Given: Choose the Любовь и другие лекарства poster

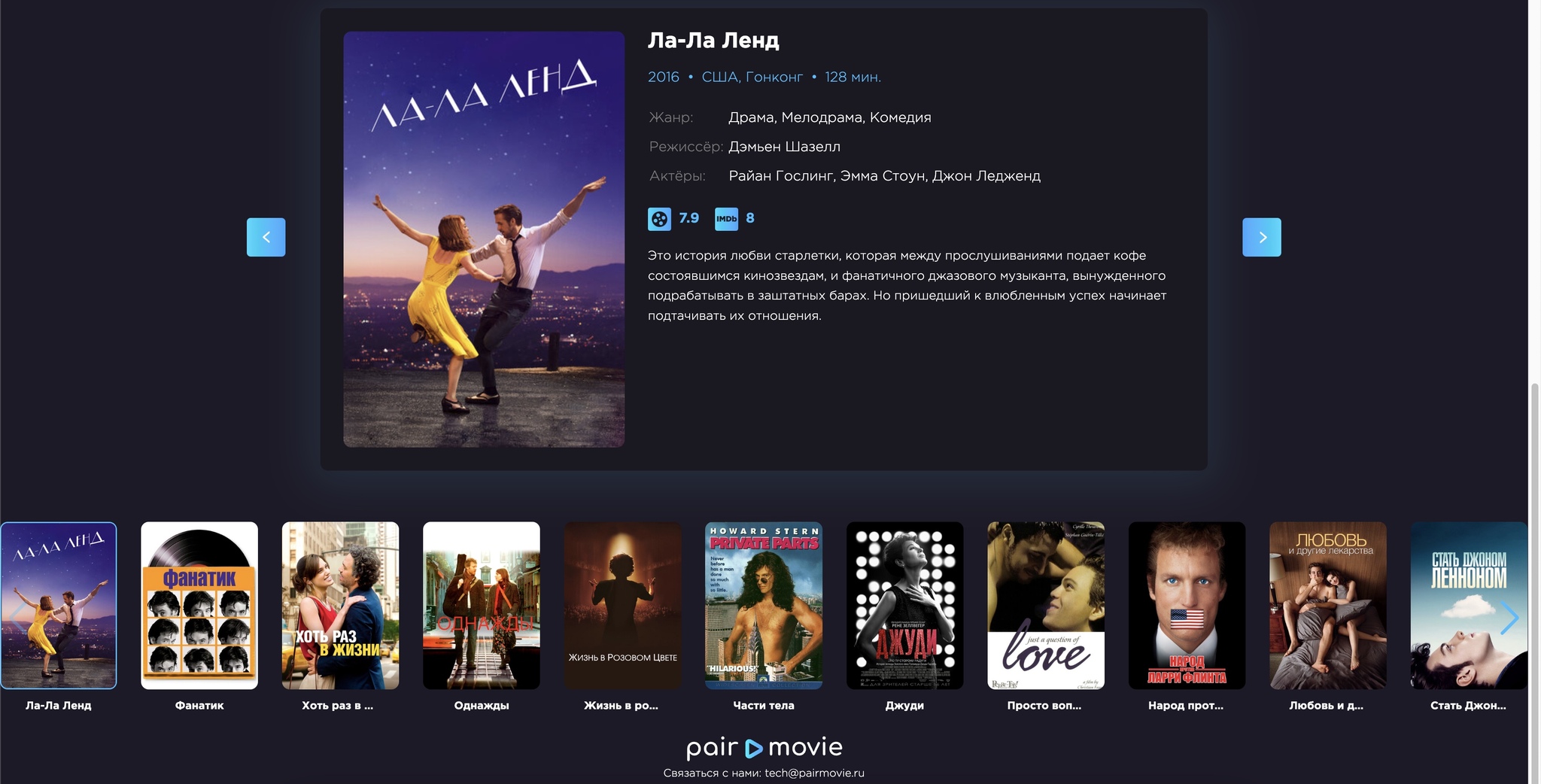Looking at the screenshot, I should [x=1328, y=606].
